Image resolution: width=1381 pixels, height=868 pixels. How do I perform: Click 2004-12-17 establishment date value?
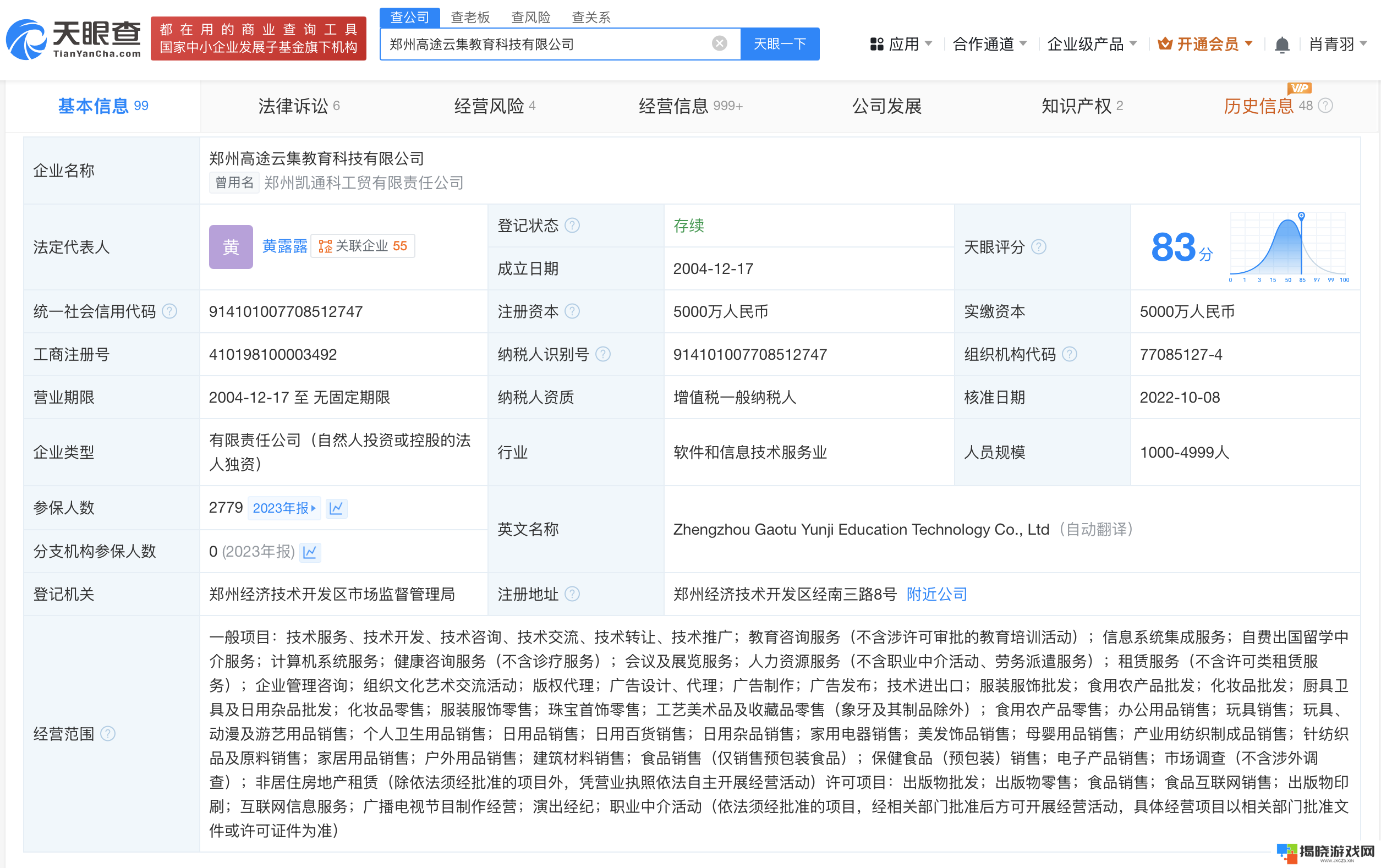point(714,268)
